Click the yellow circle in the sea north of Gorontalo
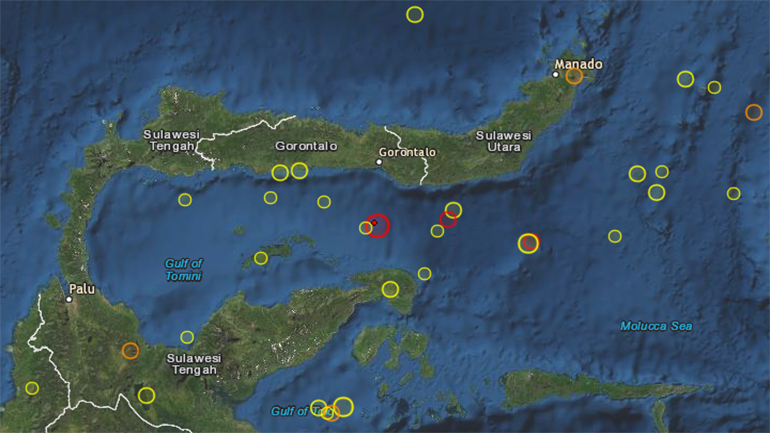Screen dimensions: 770x433 (x=415, y=15)
